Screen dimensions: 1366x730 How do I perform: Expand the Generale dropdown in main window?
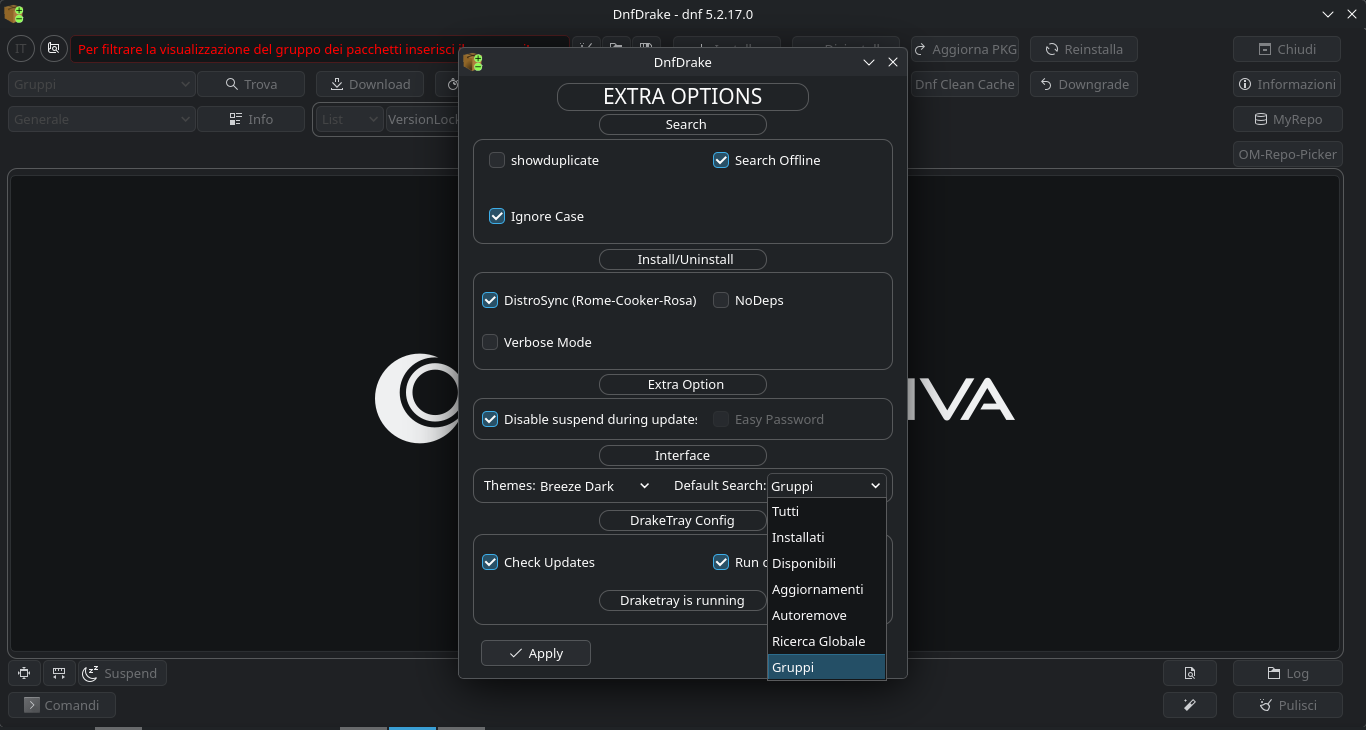click(x=102, y=119)
